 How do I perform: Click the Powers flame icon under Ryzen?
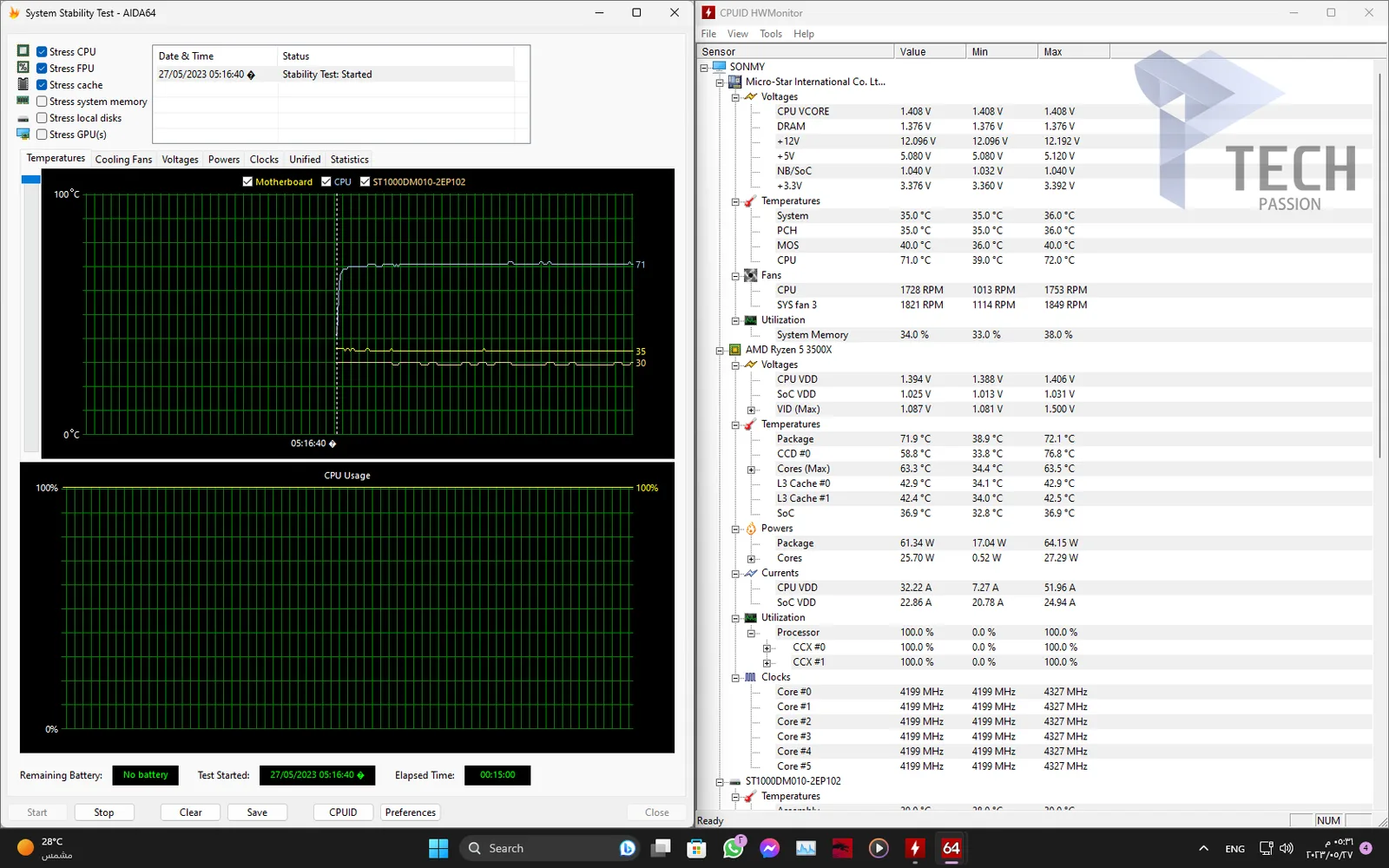coord(751,528)
